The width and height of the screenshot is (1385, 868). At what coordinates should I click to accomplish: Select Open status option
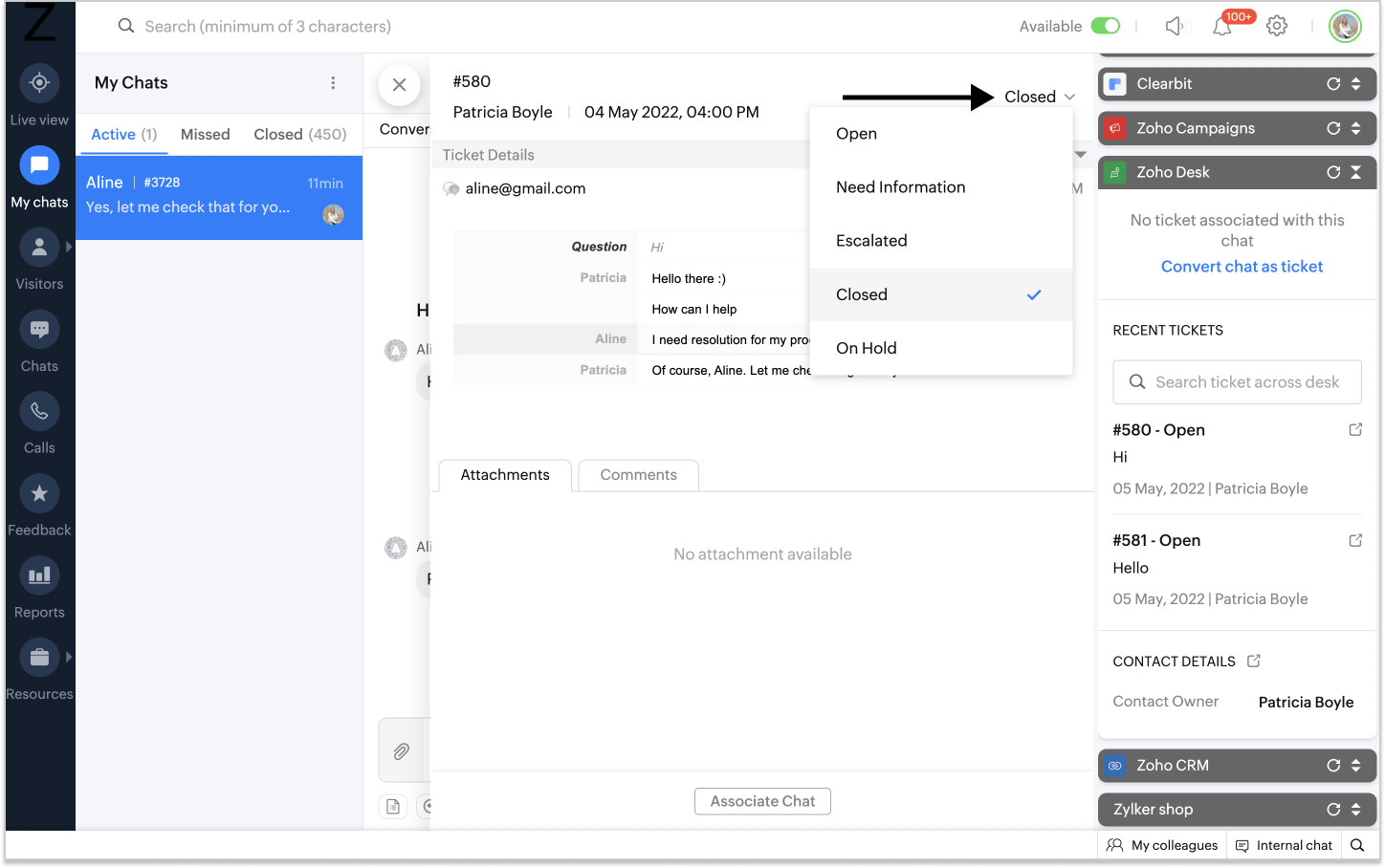point(941,134)
